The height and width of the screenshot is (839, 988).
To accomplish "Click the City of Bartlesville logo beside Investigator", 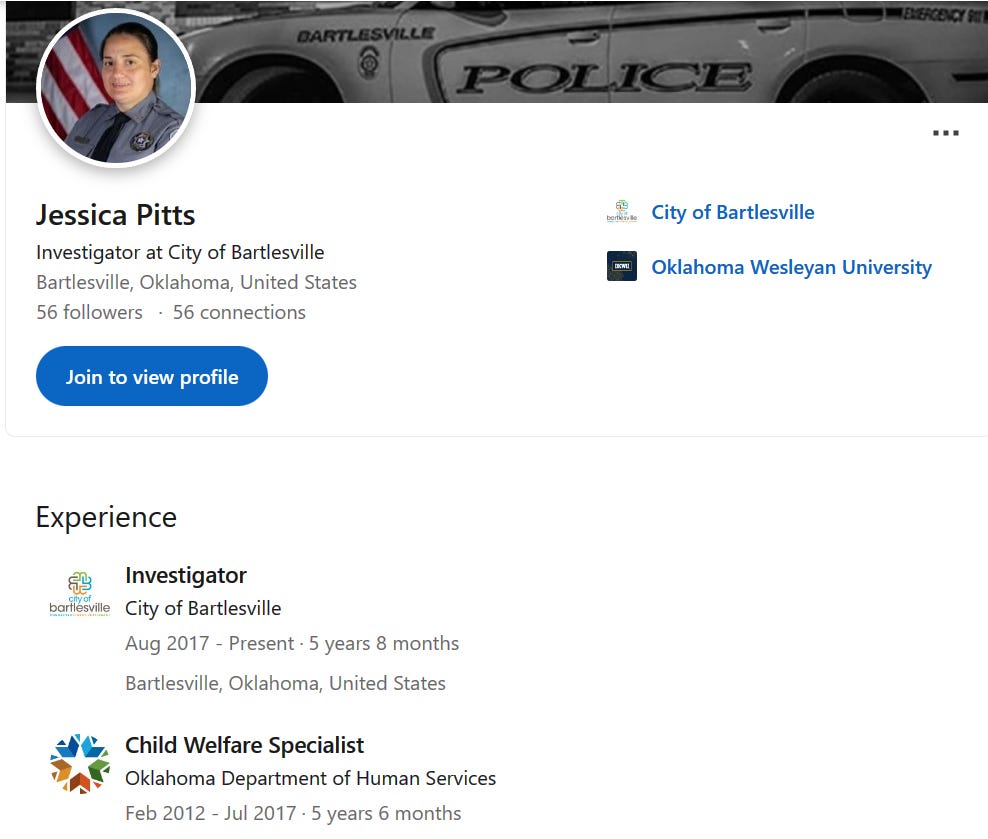I will (80, 593).
